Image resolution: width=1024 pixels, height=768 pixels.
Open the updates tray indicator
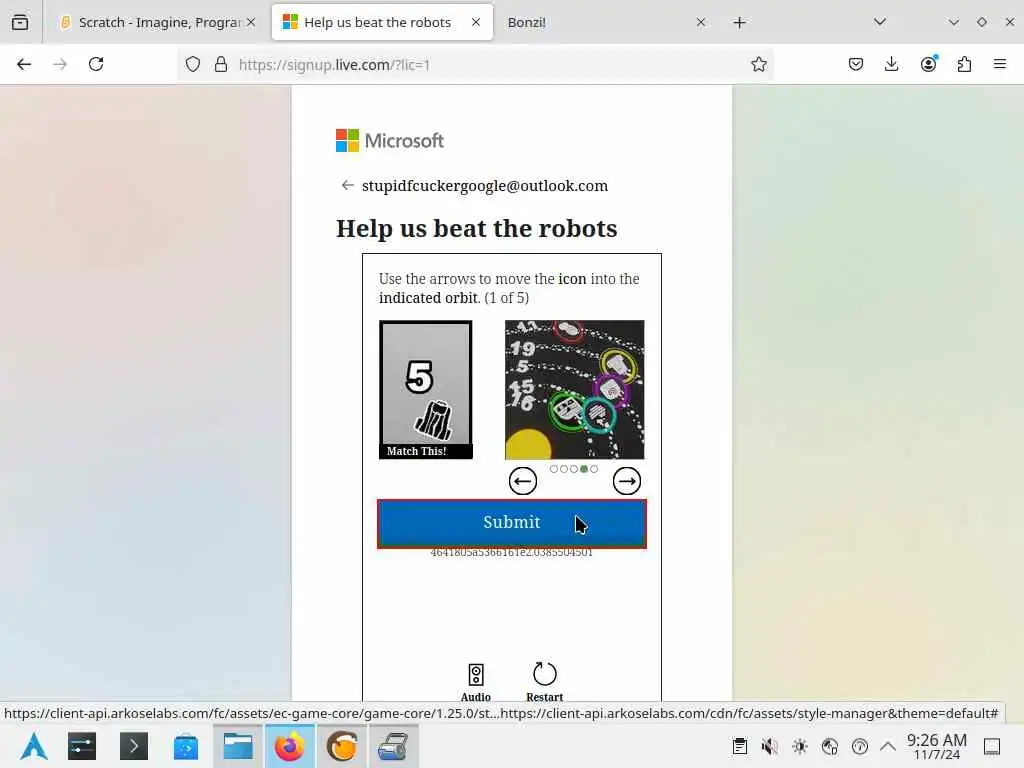pos(860,746)
